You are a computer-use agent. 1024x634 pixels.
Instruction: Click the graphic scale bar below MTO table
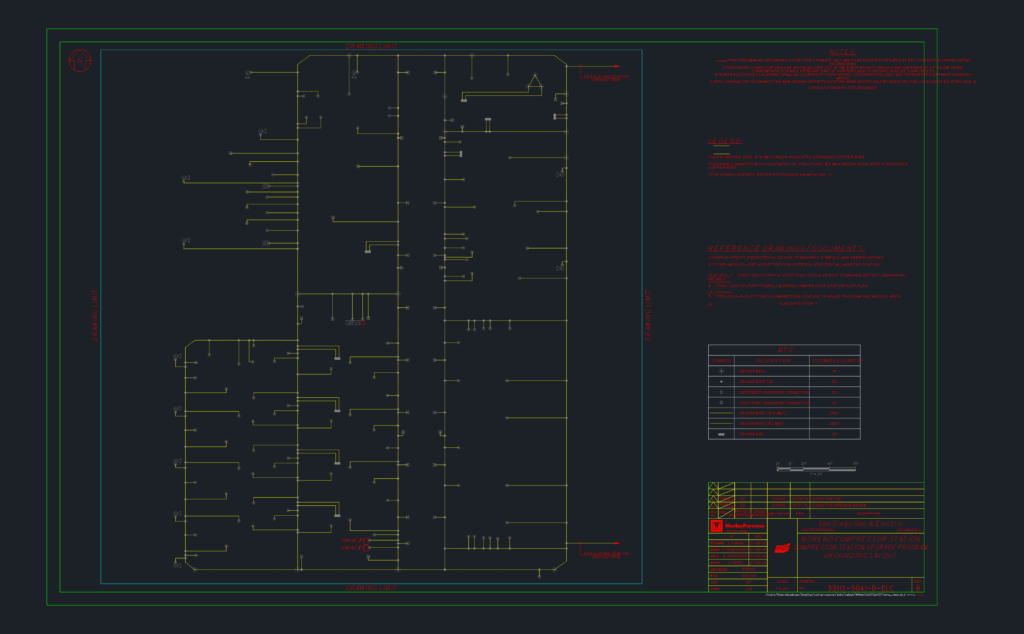(x=816, y=469)
